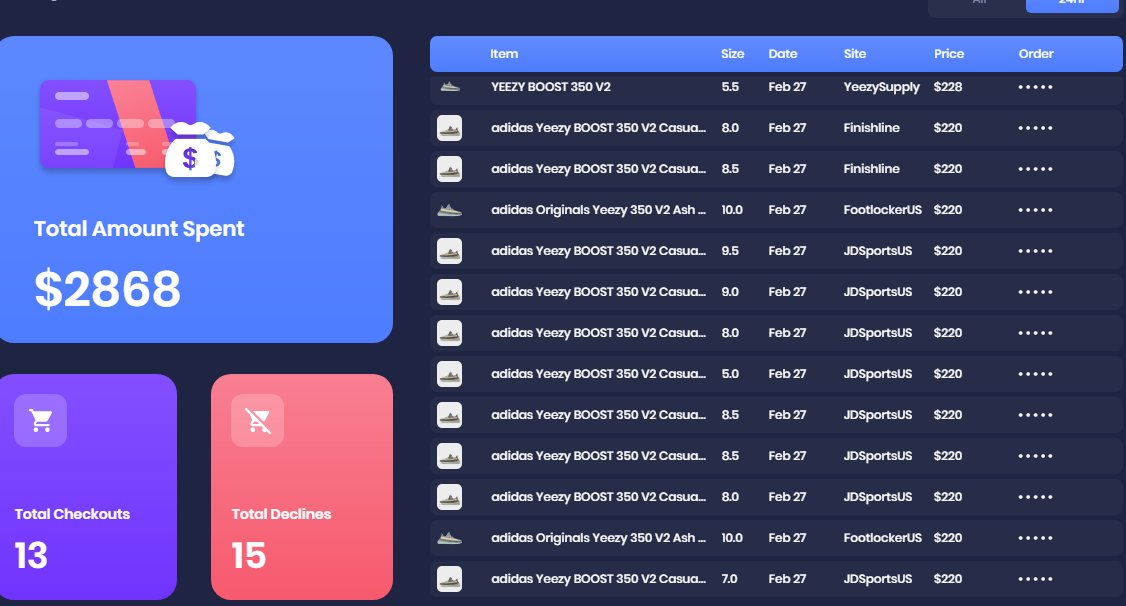Click the Feb 27 date in the JDSportsUS 7.0 row
Screen dimensions: 1126x606
[x=787, y=579]
